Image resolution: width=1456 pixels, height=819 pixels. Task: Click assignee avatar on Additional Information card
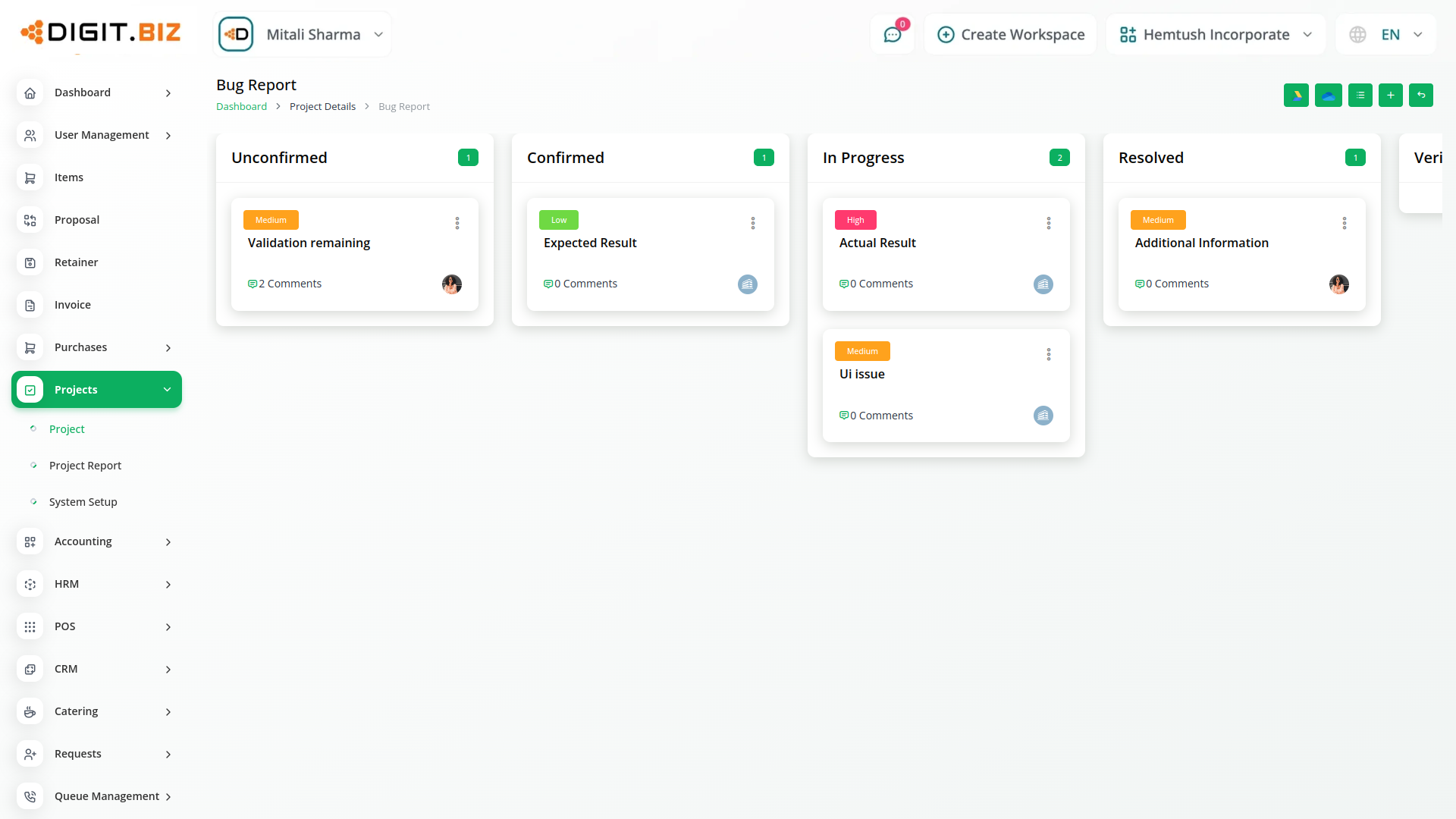[1338, 284]
